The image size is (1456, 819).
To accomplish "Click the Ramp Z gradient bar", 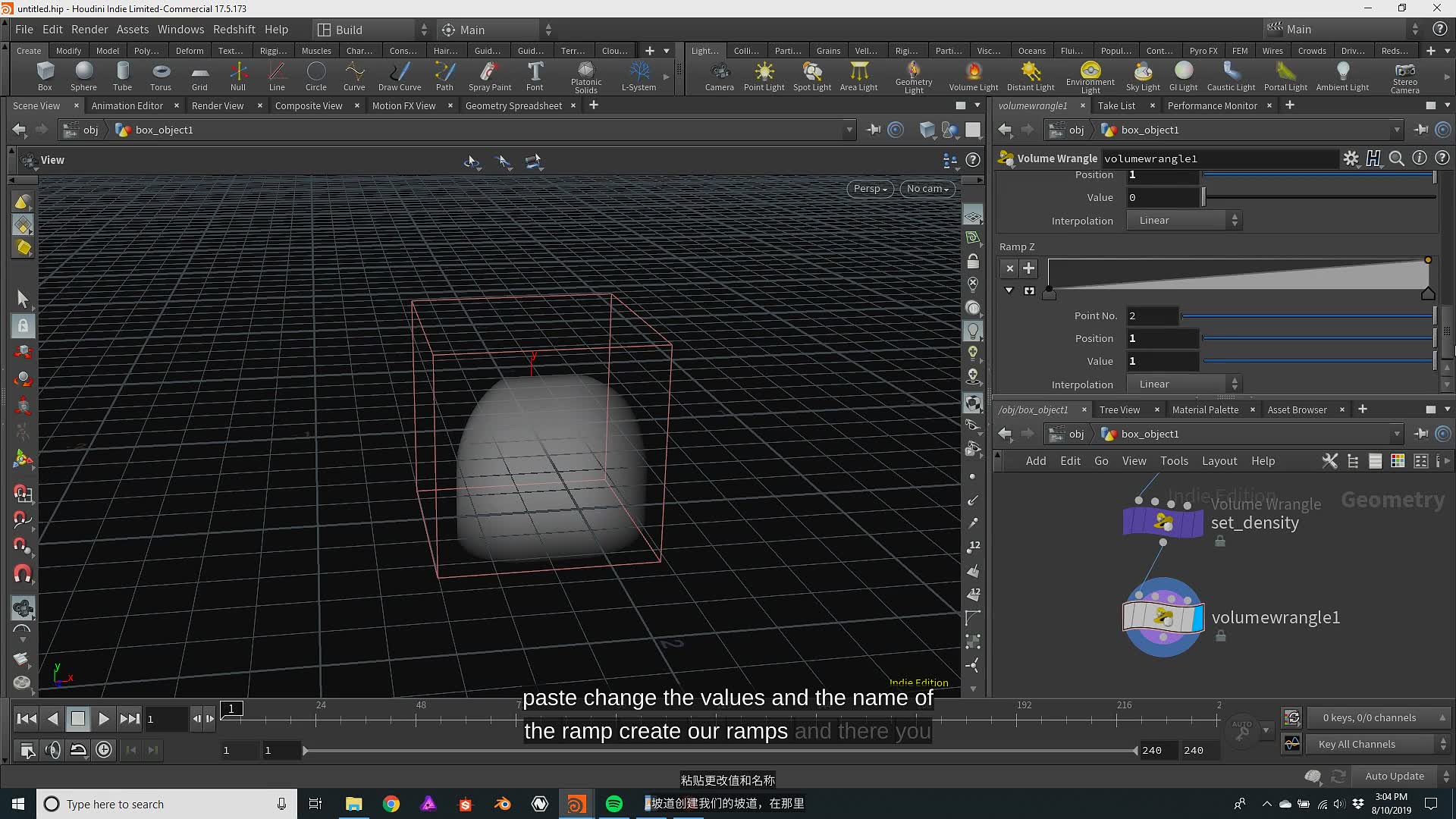I will point(1238,274).
